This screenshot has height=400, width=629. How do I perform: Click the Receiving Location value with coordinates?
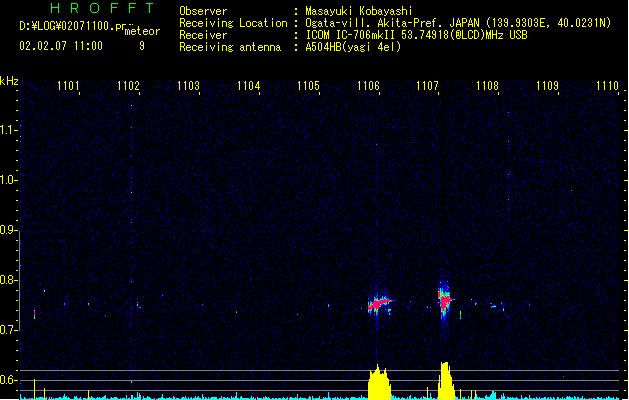click(458, 23)
